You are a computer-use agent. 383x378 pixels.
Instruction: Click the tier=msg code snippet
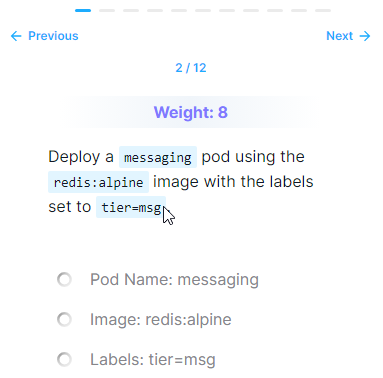click(x=131, y=207)
